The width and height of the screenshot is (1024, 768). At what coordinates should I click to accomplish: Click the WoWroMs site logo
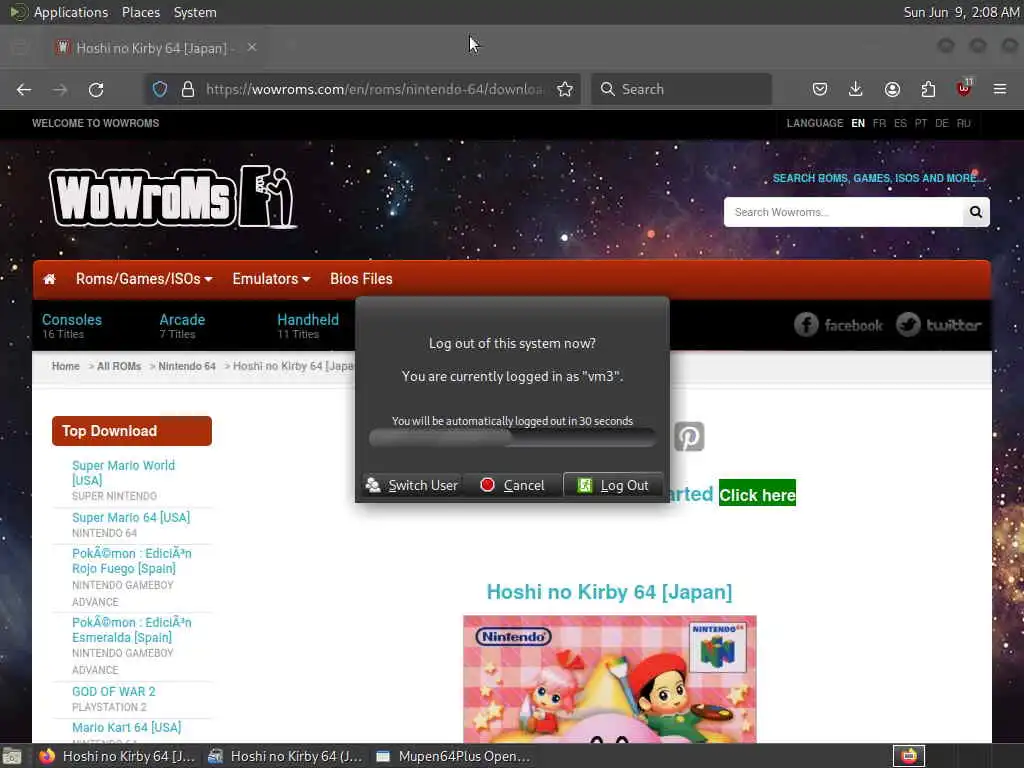pyautogui.click(x=173, y=197)
